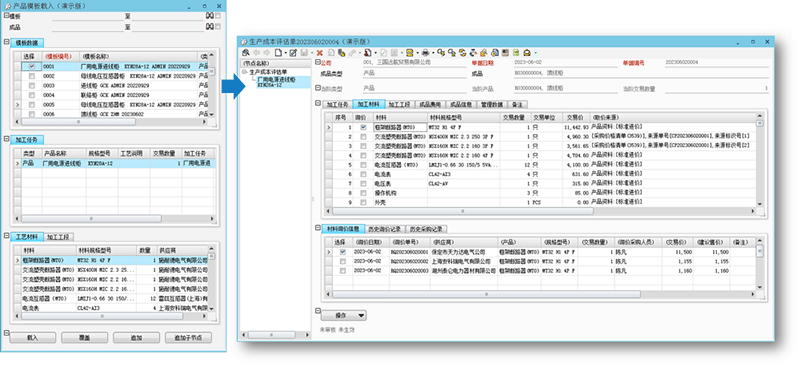Image resolution: width=800 pixels, height=367 pixels.
Task: Uncheck the template 0001 selection checkbox
Action: [32, 66]
